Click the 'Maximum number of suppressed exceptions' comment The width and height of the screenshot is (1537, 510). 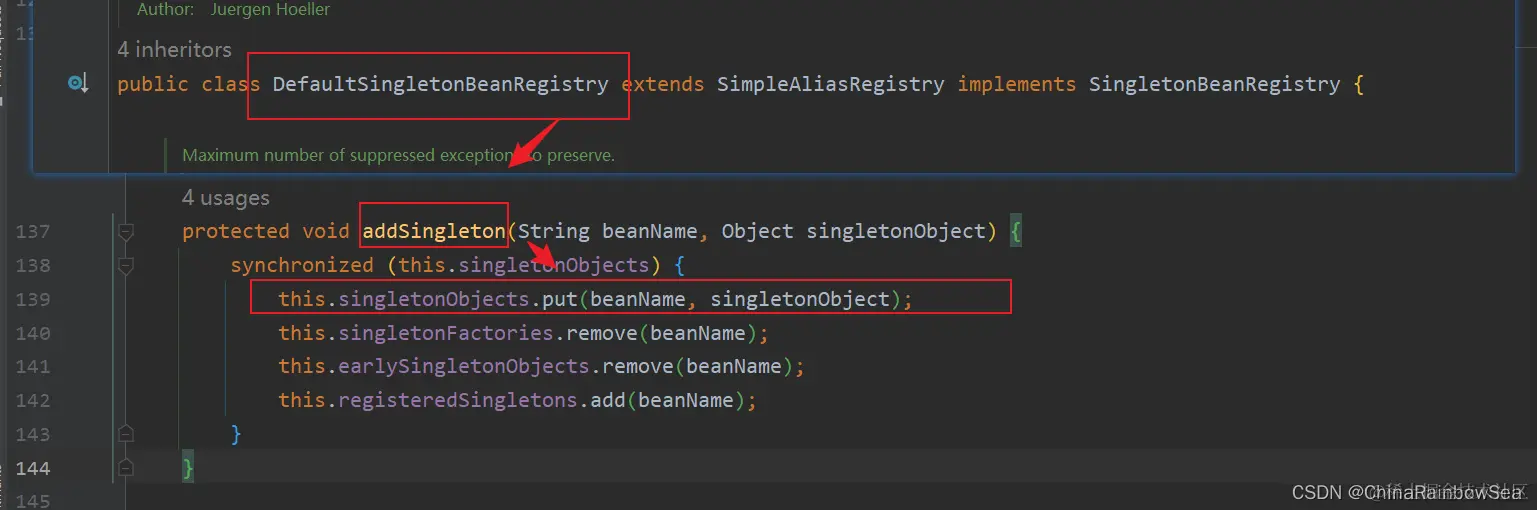coord(398,155)
